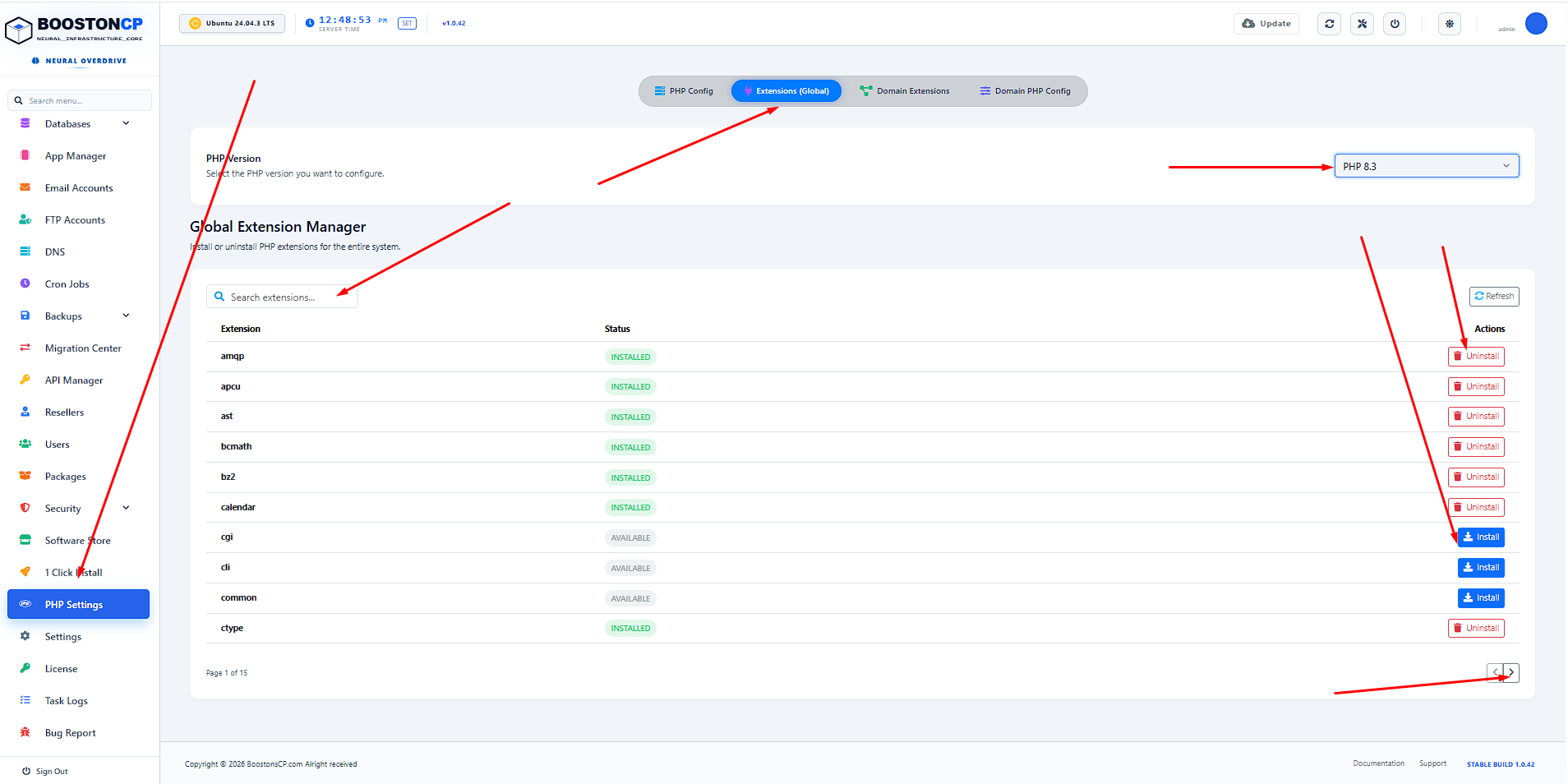Expand the Security submenu chevron
Screen dimensions: 1568x784
[126, 508]
